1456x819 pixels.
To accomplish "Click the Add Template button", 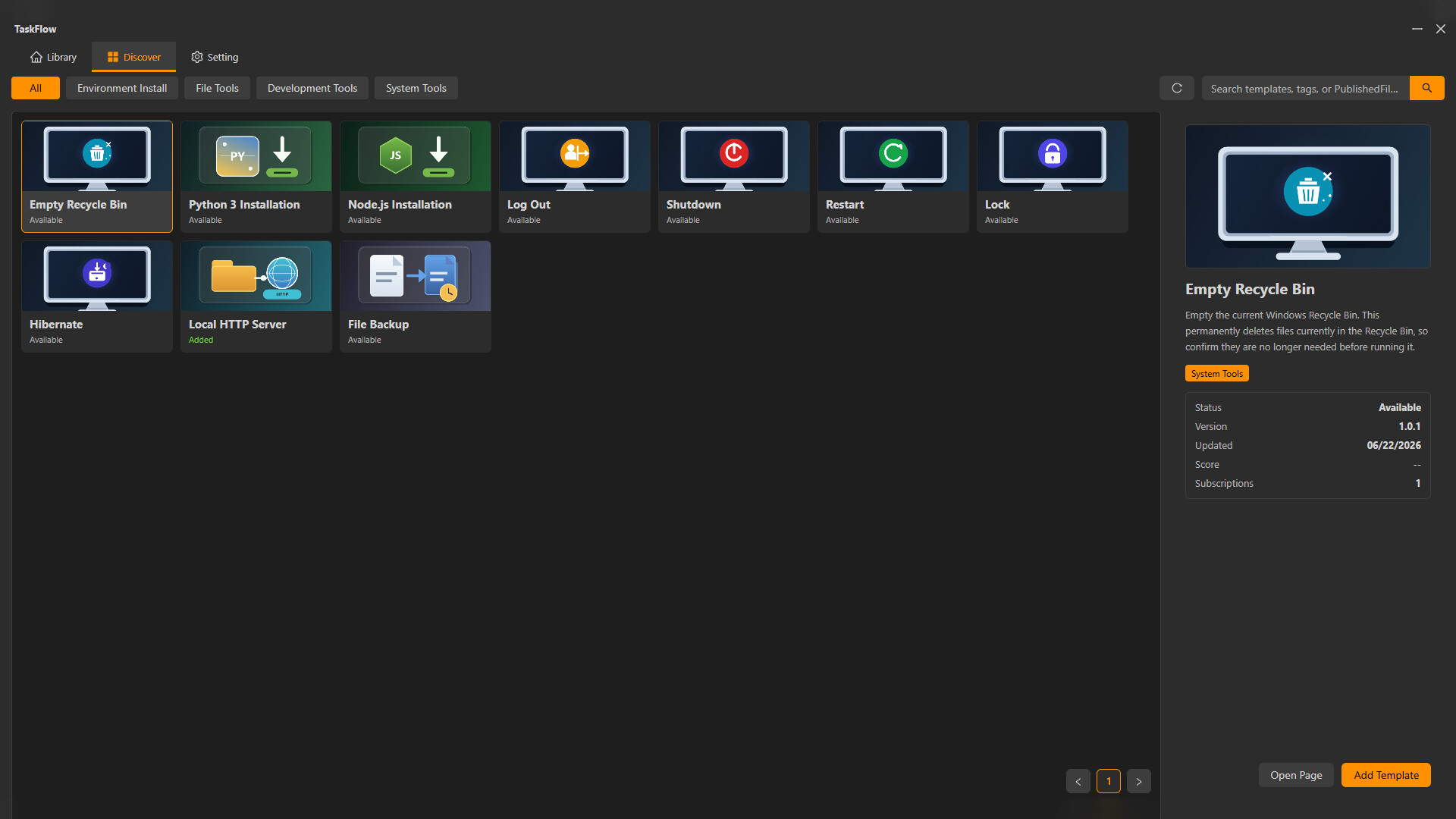I will pyautogui.click(x=1385, y=775).
